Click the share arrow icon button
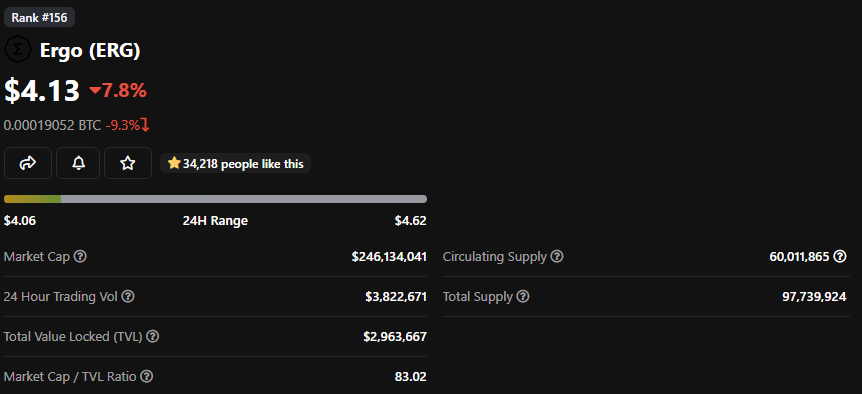This screenshot has height=394, width=862. coord(28,163)
